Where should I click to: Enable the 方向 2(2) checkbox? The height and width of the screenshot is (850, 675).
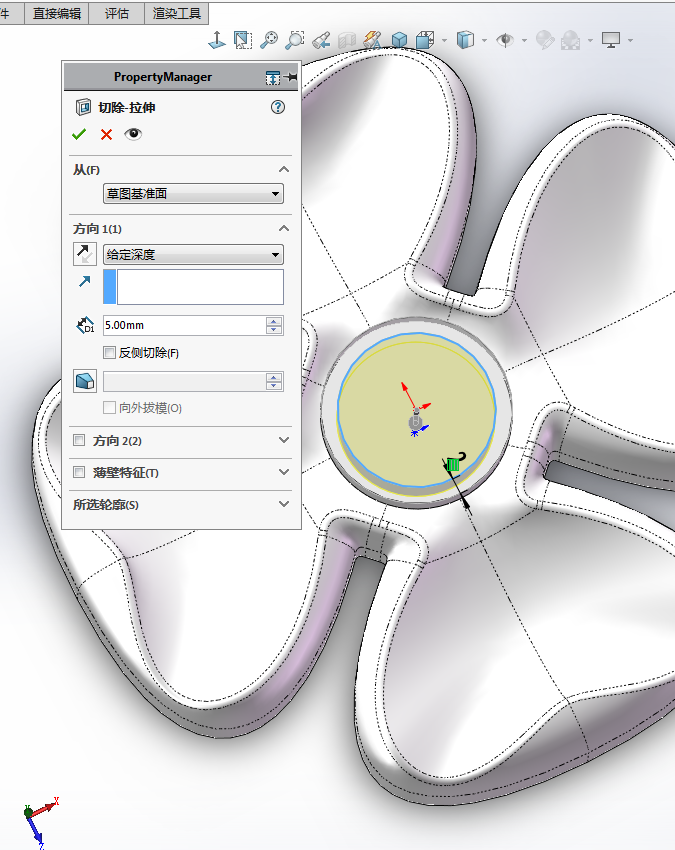click(79, 440)
